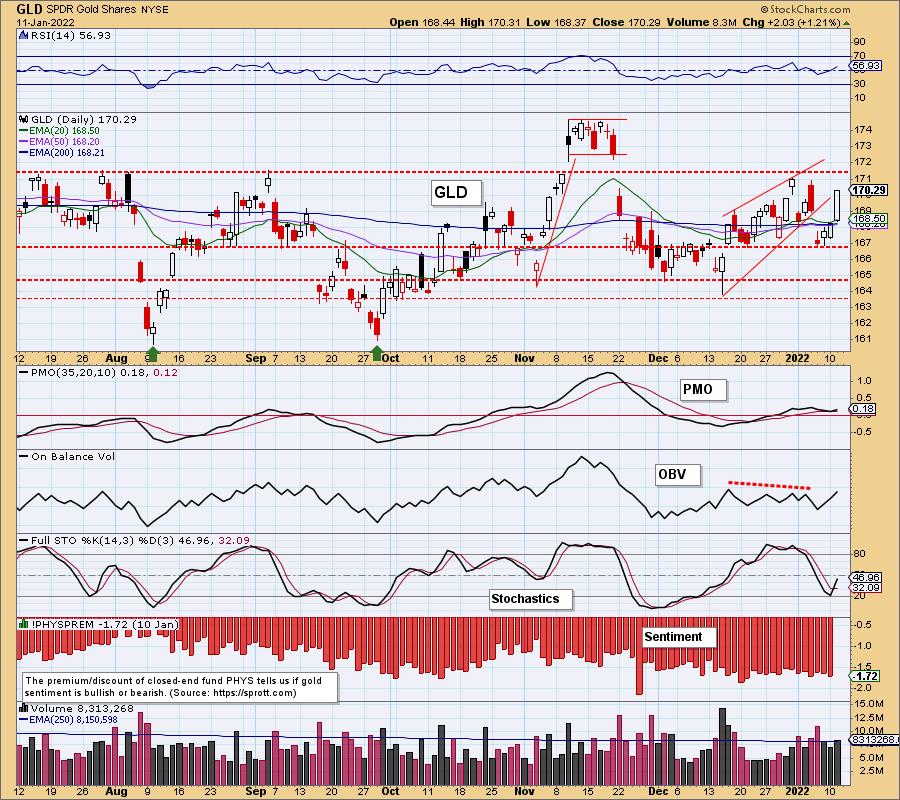The width and height of the screenshot is (900, 800).
Task: Select the green up-arrow marker near Aug 9
Action: (152, 352)
